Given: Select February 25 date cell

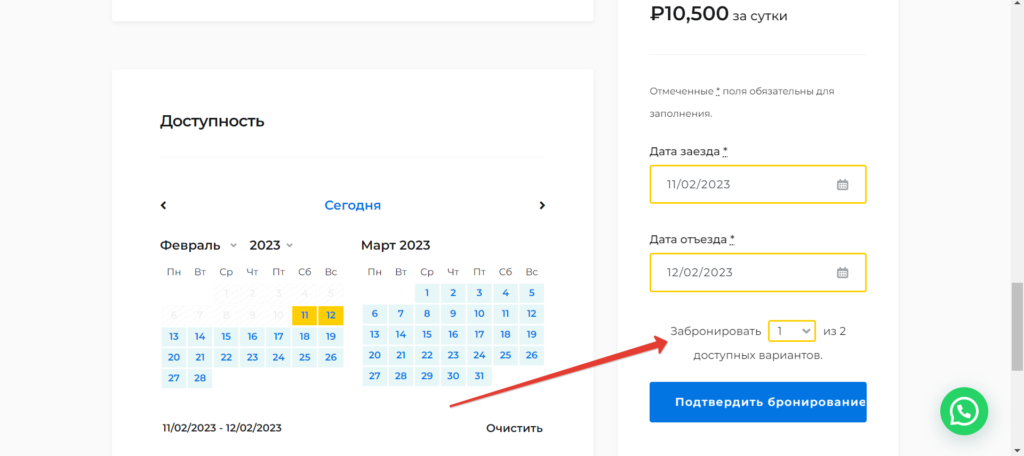Looking at the screenshot, I should (305, 357).
